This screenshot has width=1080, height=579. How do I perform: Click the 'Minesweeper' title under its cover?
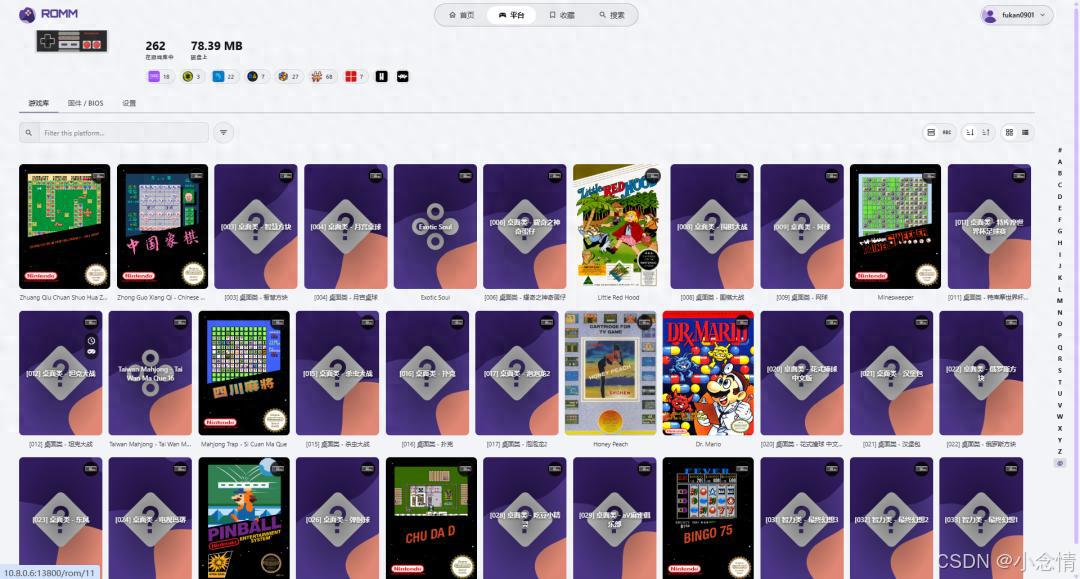pyautogui.click(x=895, y=297)
